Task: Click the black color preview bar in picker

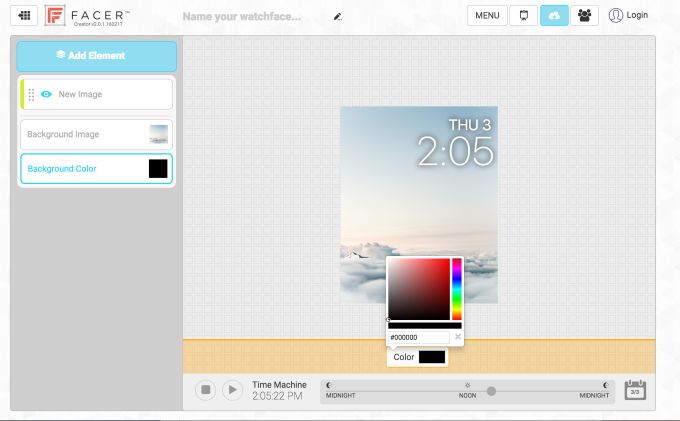Action: coord(425,326)
